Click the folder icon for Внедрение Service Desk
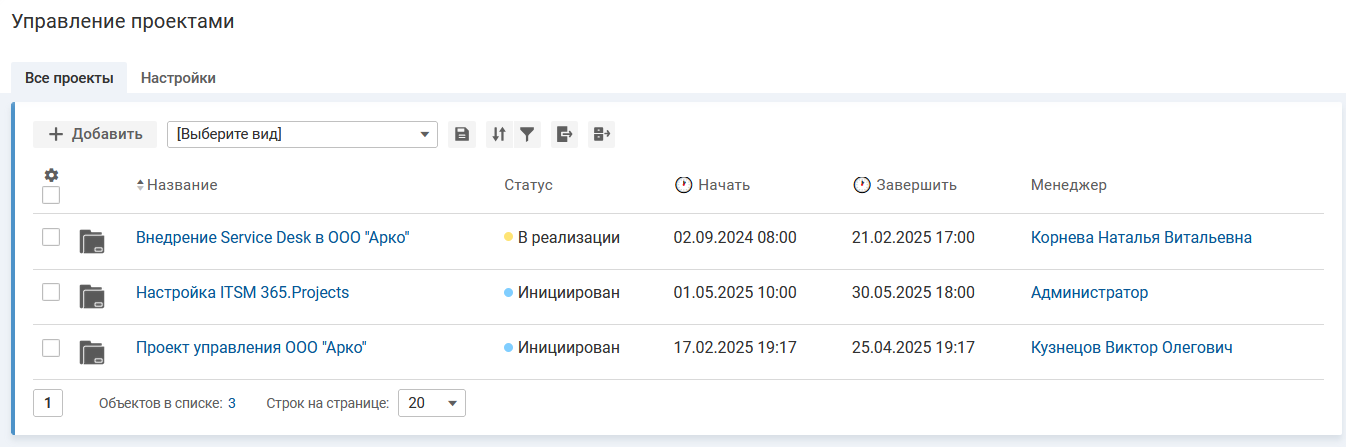 [92, 239]
